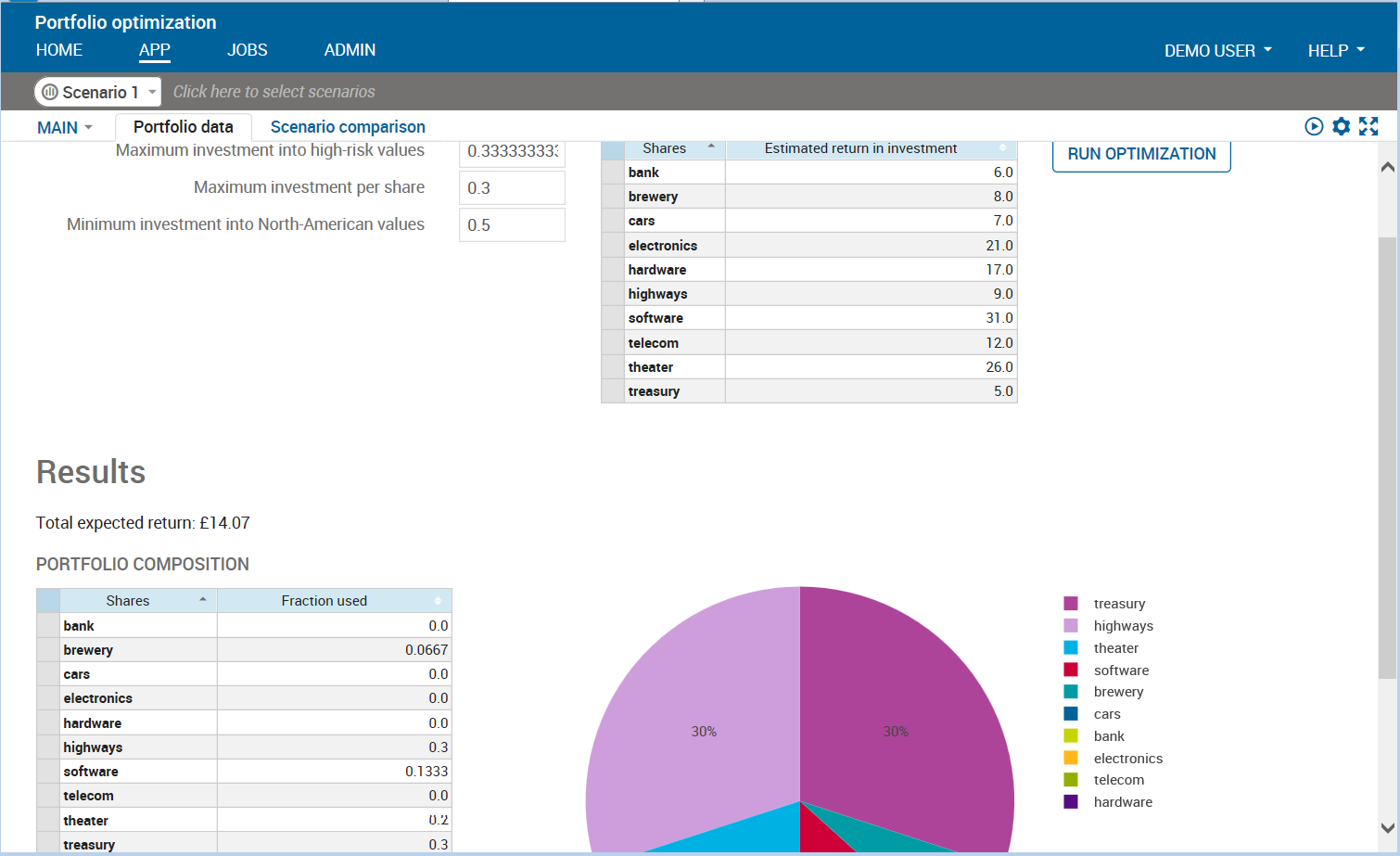Enter fullscreen using the expand arrows icon
The height and width of the screenshot is (856, 1400).
point(1369,126)
